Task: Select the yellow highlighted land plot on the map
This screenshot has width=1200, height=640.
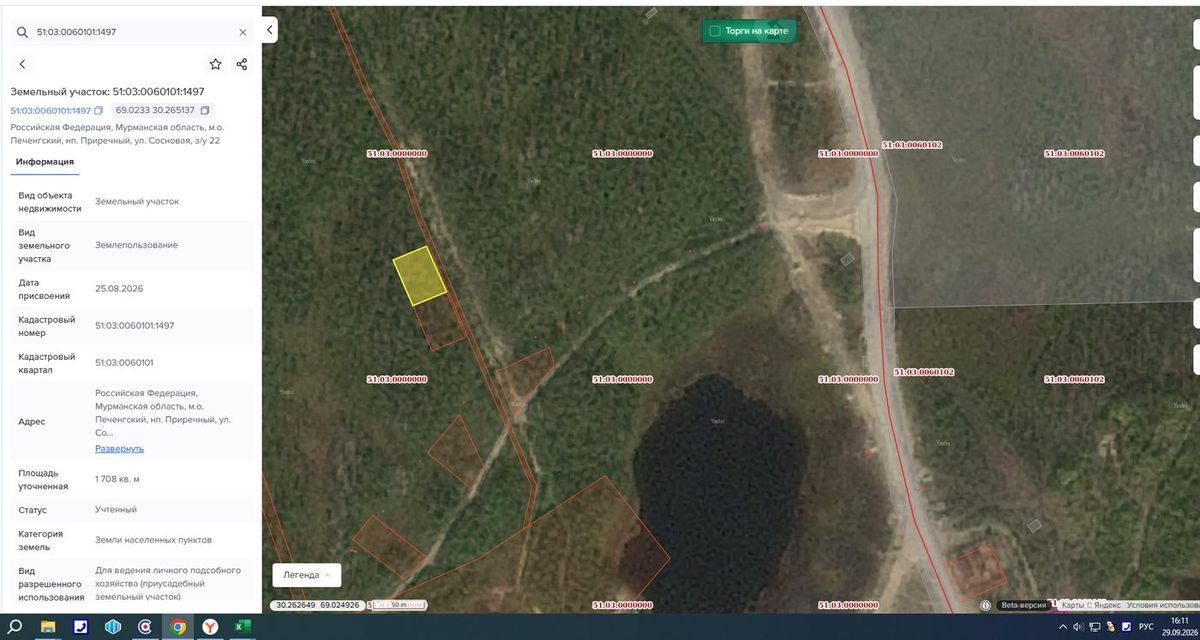Action: 419,275
